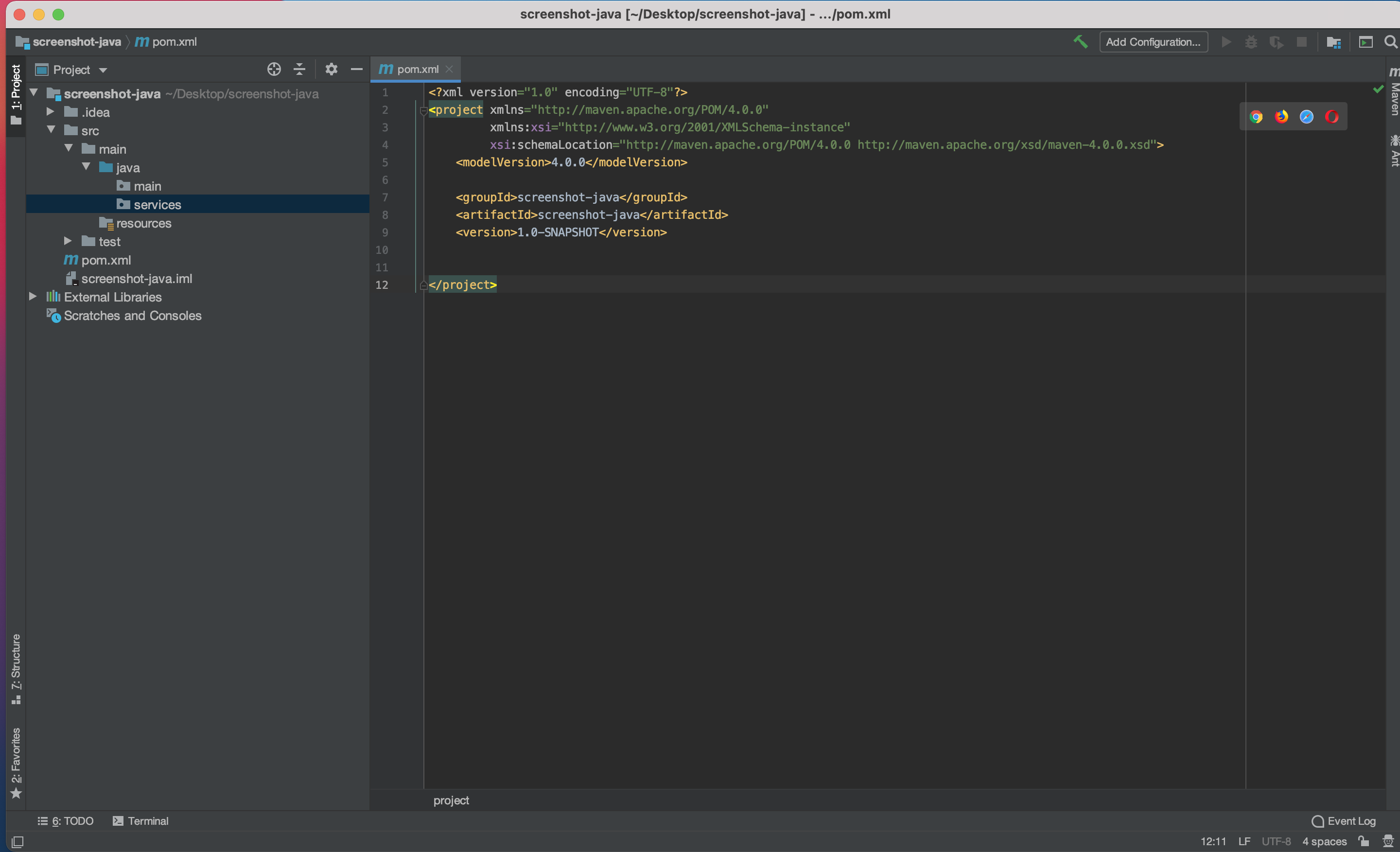Open preview in Opera browser icon
The width and height of the screenshot is (1400, 852).
pyautogui.click(x=1332, y=117)
